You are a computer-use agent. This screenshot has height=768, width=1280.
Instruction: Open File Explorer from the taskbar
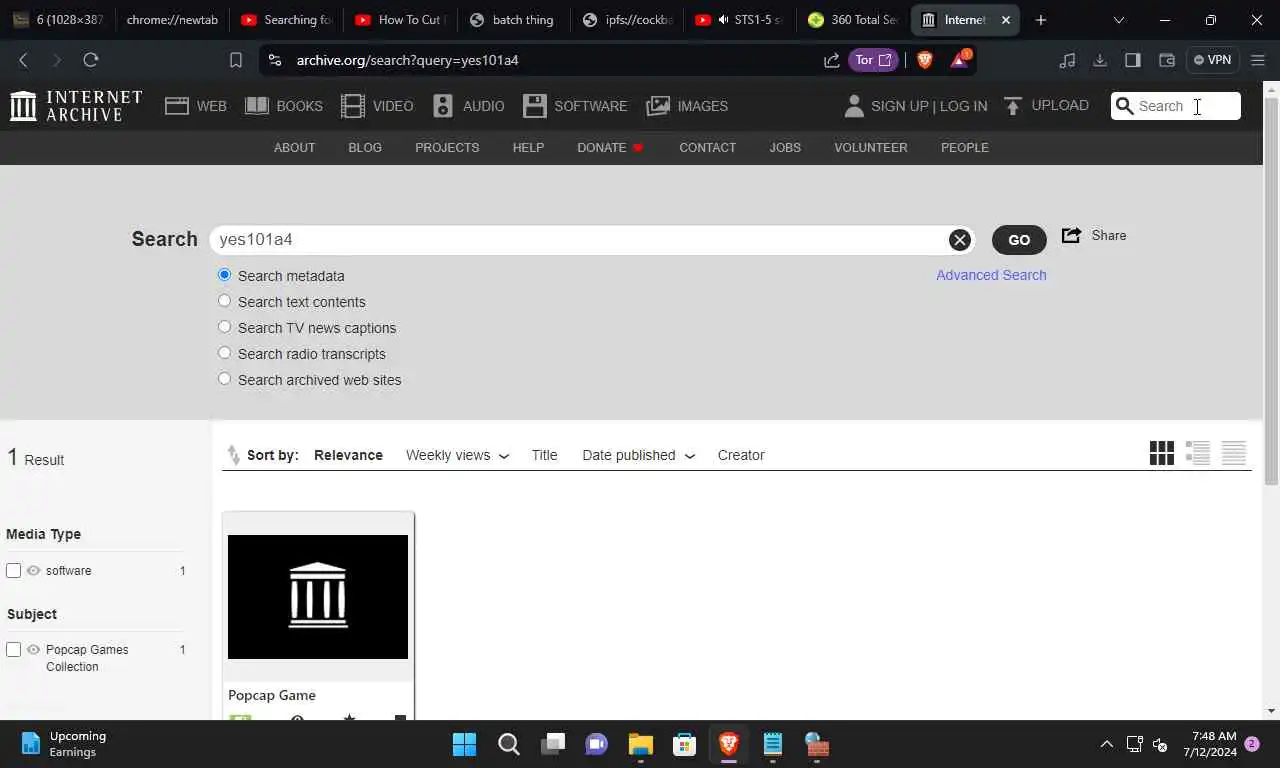tap(640, 744)
